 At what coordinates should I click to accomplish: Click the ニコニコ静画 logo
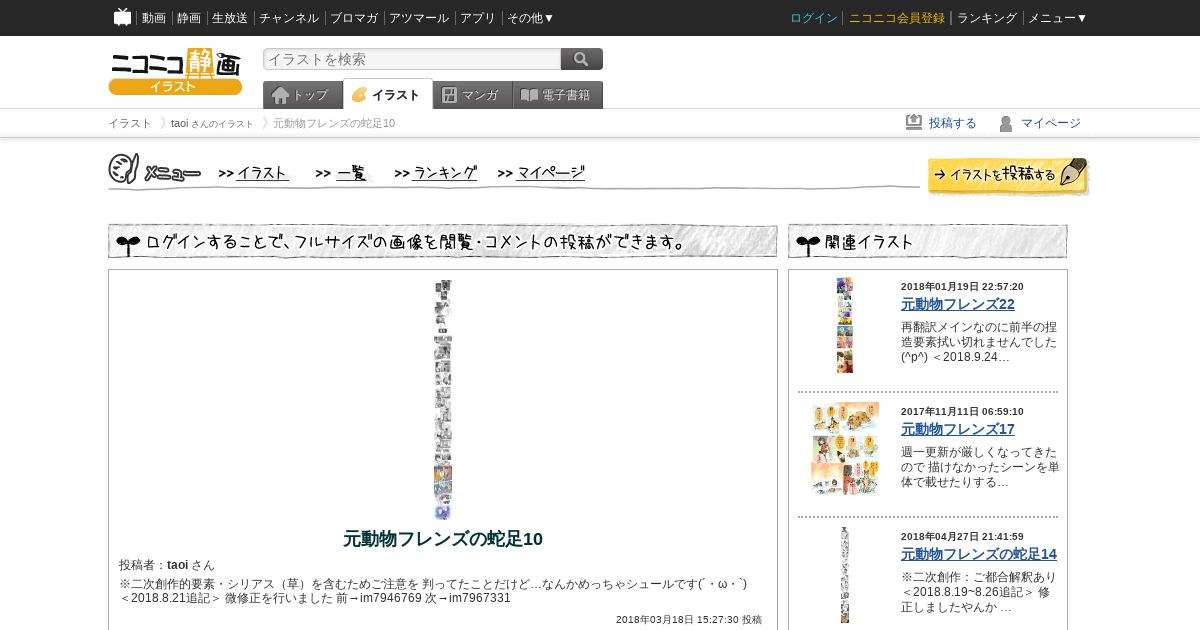[175, 71]
